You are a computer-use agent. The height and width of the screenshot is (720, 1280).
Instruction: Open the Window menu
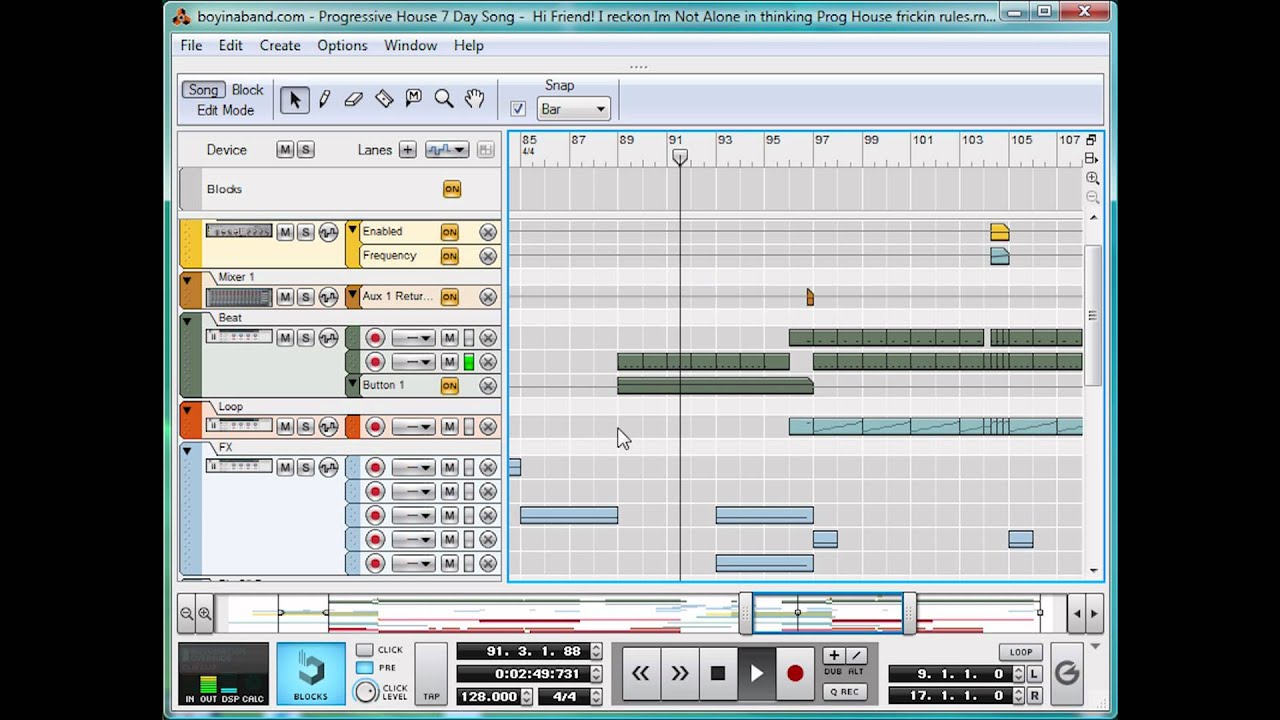tap(410, 45)
